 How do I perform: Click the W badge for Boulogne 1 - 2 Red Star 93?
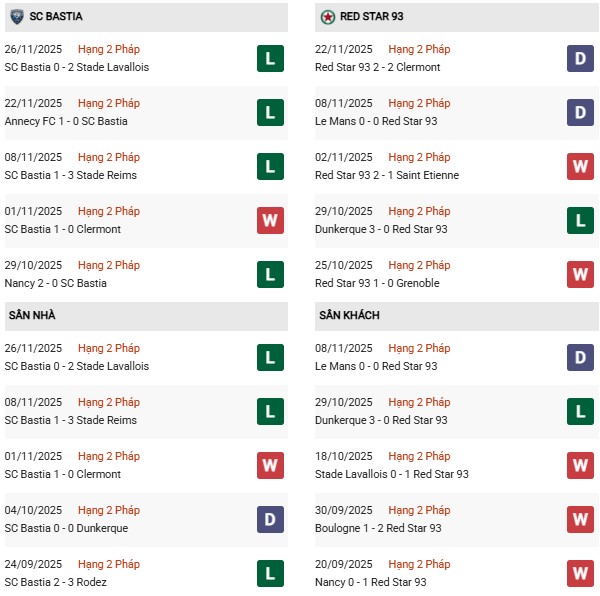coord(580,520)
